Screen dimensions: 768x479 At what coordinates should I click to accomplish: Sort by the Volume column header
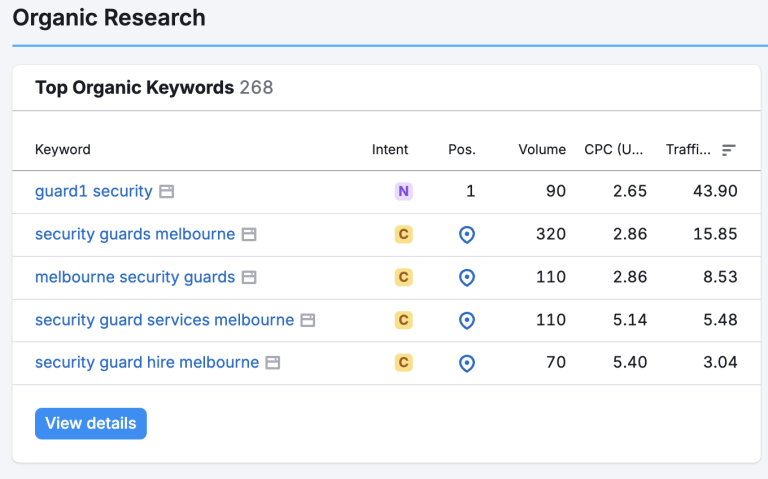pos(542,150)
